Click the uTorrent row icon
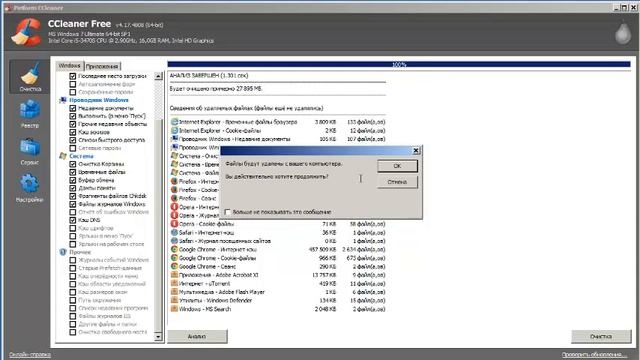This screenshot has width=640, height=360. point(174,283)
